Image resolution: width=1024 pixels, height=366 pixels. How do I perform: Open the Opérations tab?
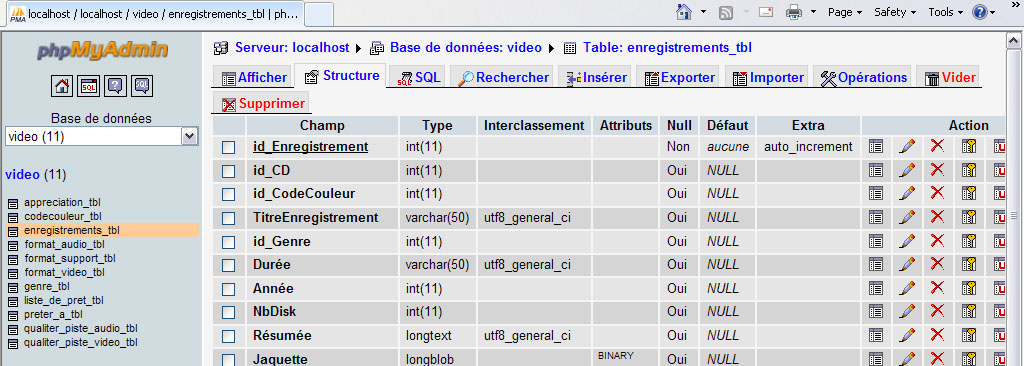863,77
